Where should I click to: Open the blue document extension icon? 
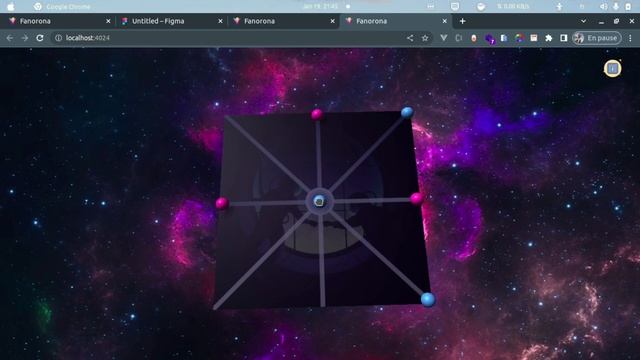(x=504, y=38)
